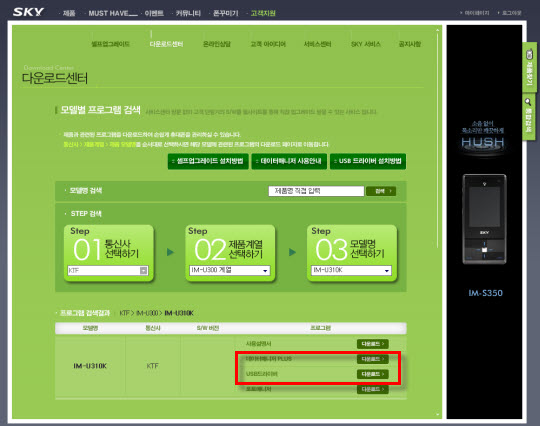Open the MUST HAVE menu
This screenshot has width=540, height=426.
point(113,13)
